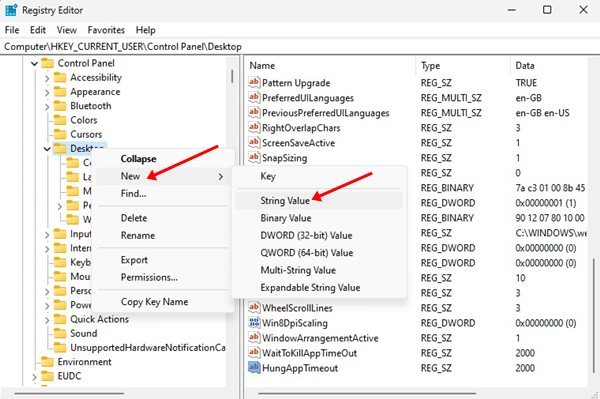600x399 pixels.
Task: Click the Bluetooth folder icon
Action: point(60,106)
